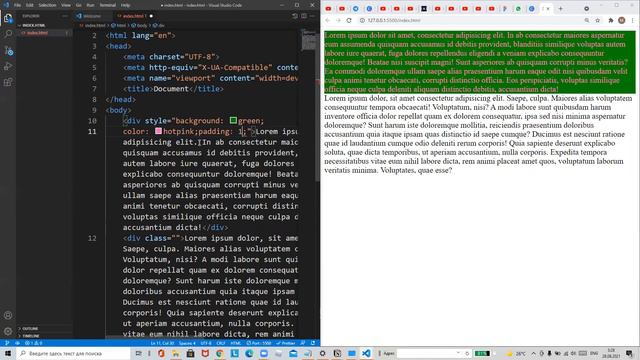Open the Go menu
The height and width of the screenshot is (360, 640).
pos(78,5)
